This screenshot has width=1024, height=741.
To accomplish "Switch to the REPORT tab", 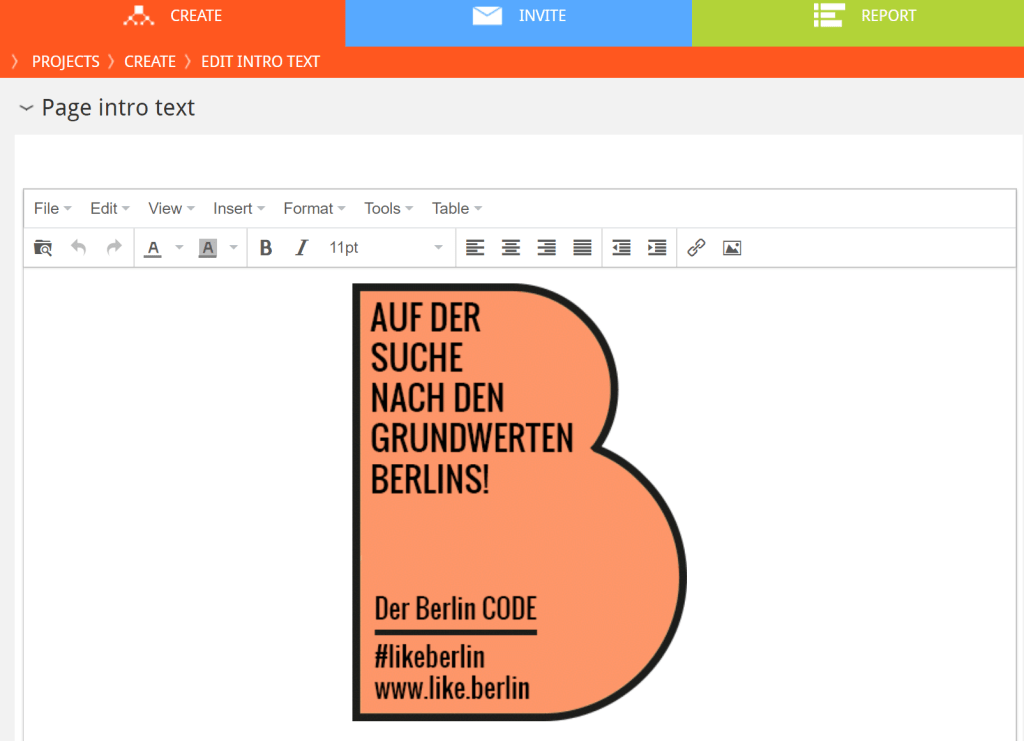I will point(865,16).
